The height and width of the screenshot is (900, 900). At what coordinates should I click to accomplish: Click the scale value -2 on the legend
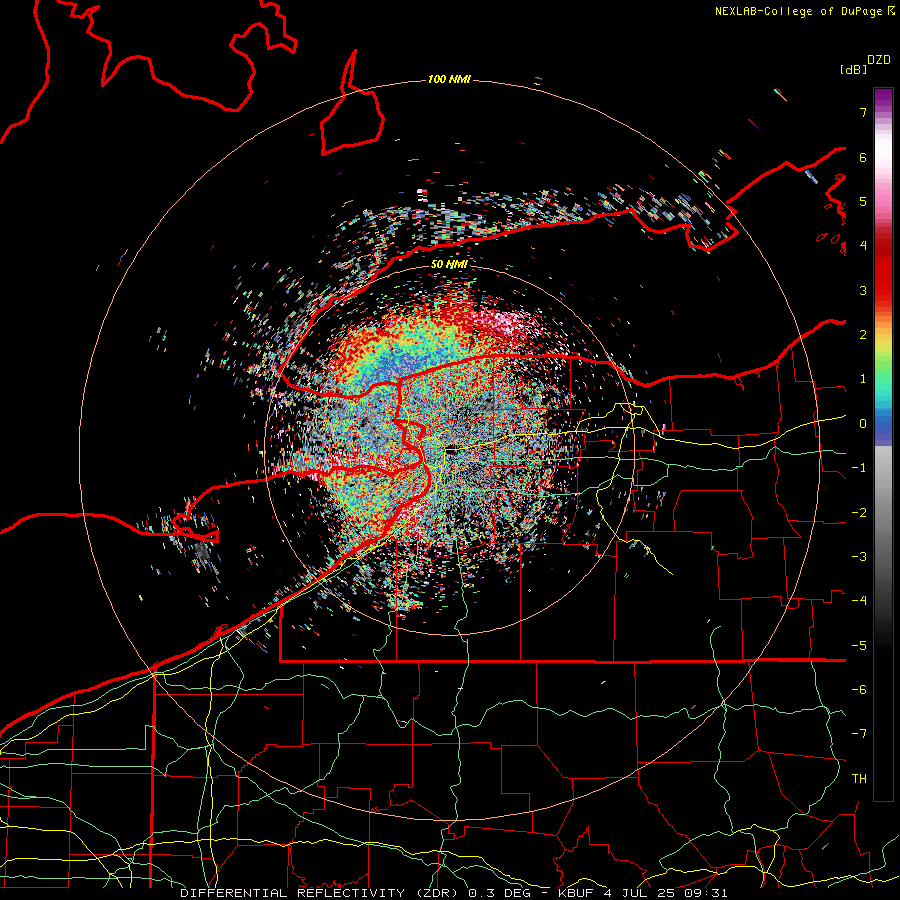click(x=859, y=513)
